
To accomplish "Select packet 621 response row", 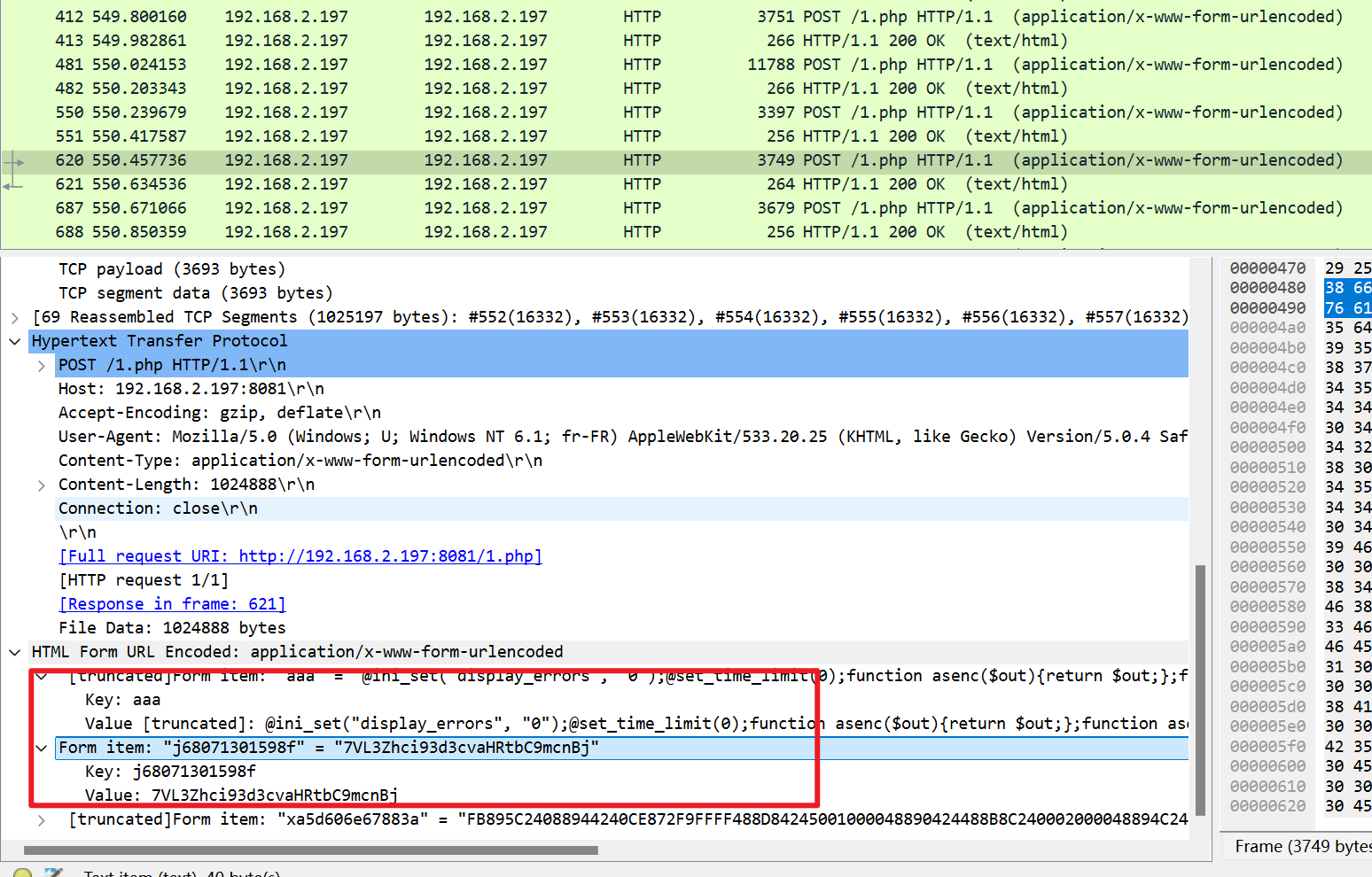I will coord(686,184).
